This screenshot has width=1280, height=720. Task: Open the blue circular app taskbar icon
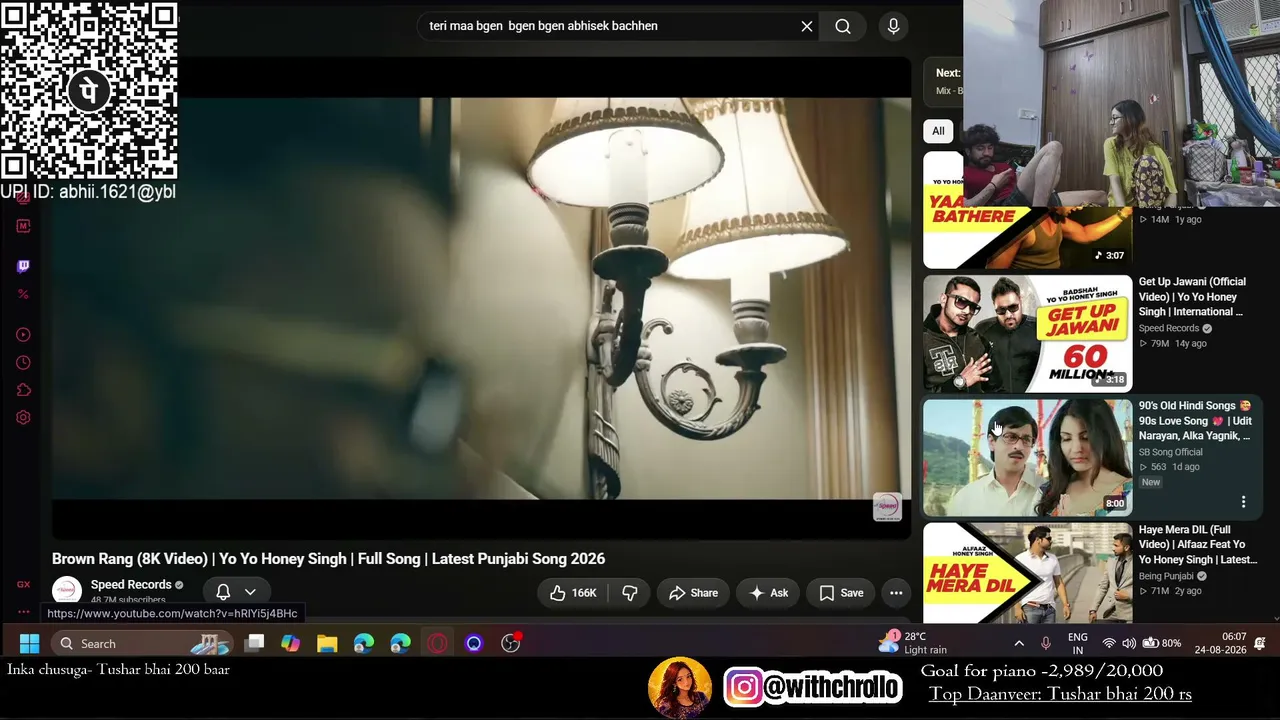coord(474,643)
